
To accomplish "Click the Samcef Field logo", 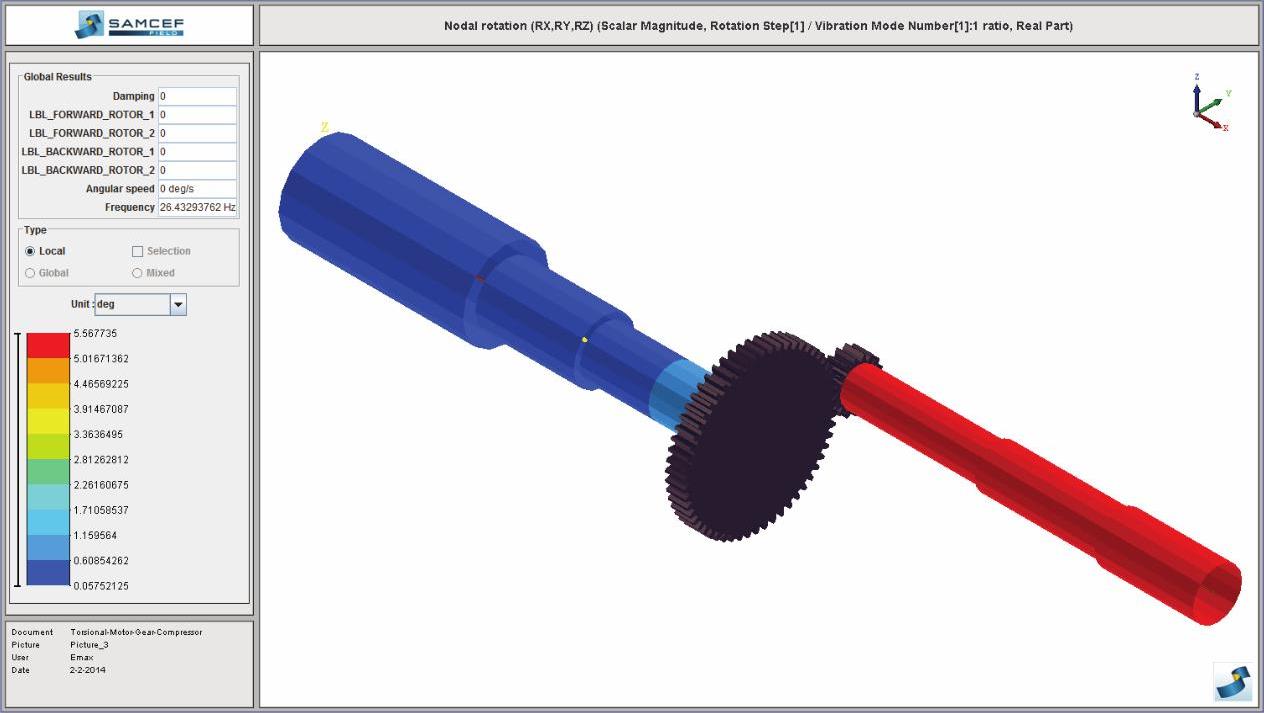I will pyautogui.click(x=129, y=25).
